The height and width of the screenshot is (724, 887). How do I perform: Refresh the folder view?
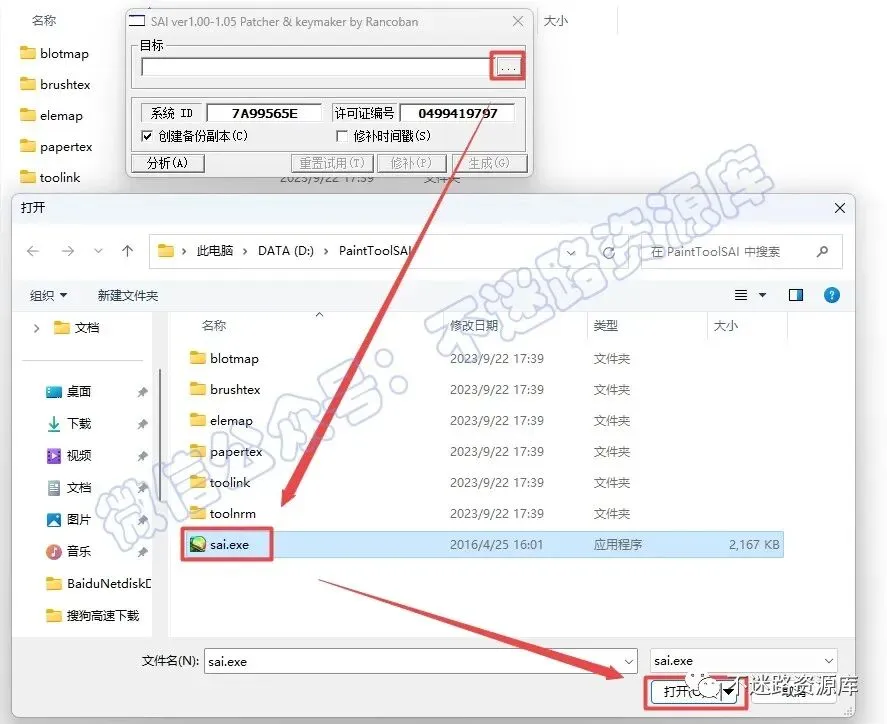point(609,252)
